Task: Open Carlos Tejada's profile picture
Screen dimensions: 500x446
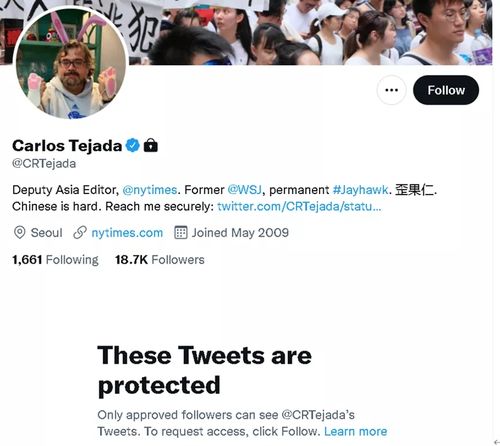Action: coord(71,63)
